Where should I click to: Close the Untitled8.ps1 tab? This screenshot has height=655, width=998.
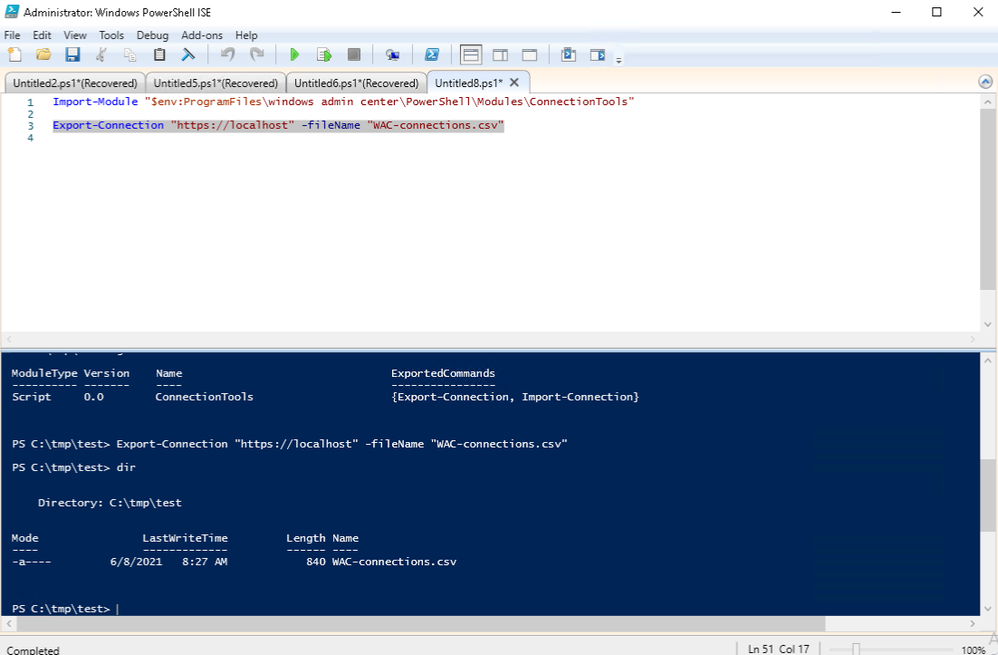click(x=514, y=82)
